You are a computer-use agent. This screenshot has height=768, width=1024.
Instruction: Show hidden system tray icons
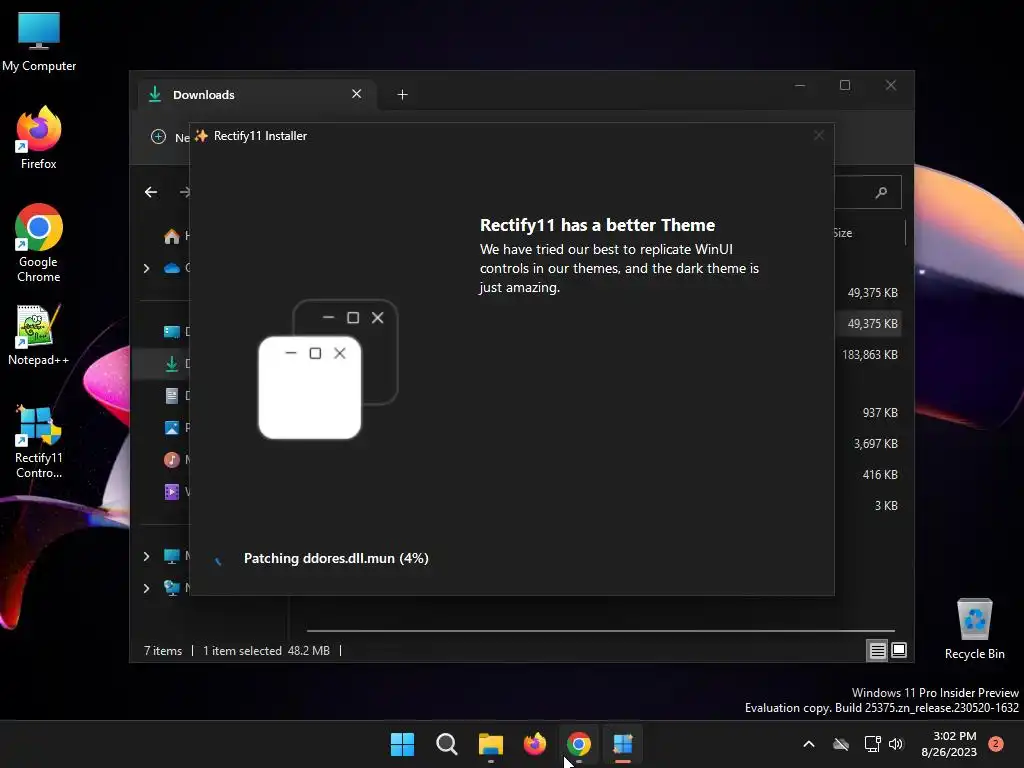[808, 744]
